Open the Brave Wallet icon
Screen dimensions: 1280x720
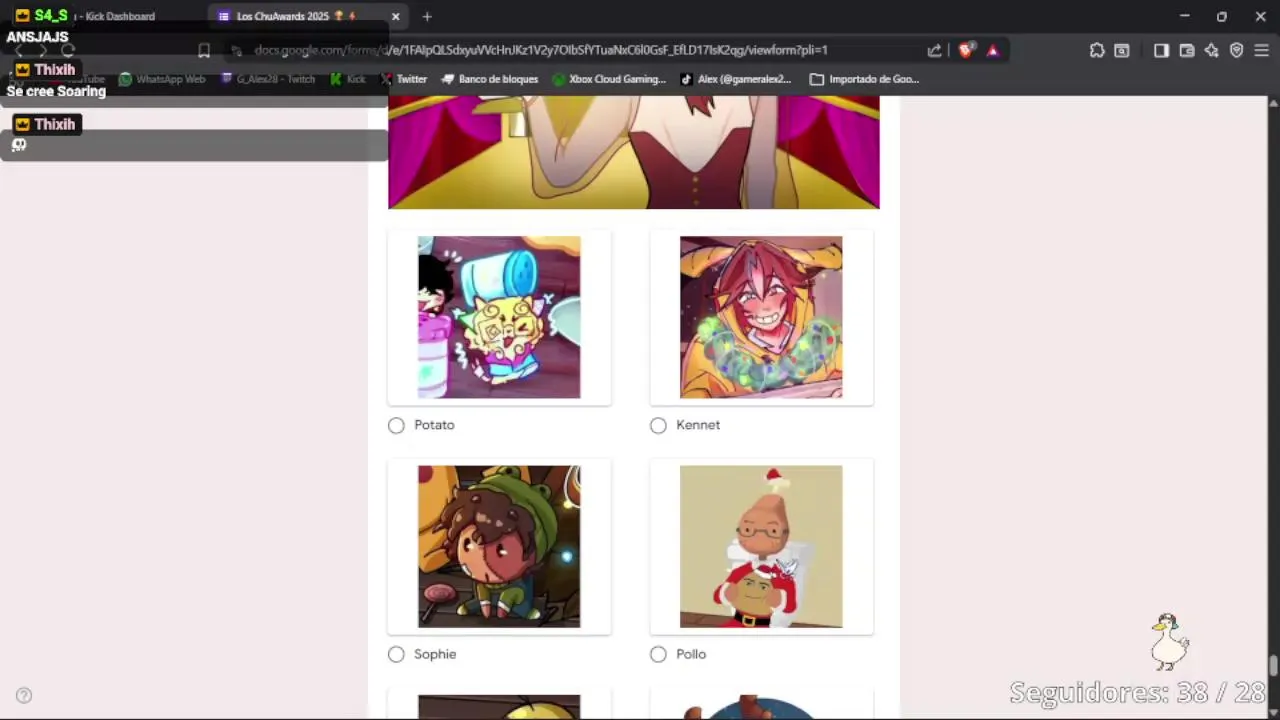tap(1187, 50)
